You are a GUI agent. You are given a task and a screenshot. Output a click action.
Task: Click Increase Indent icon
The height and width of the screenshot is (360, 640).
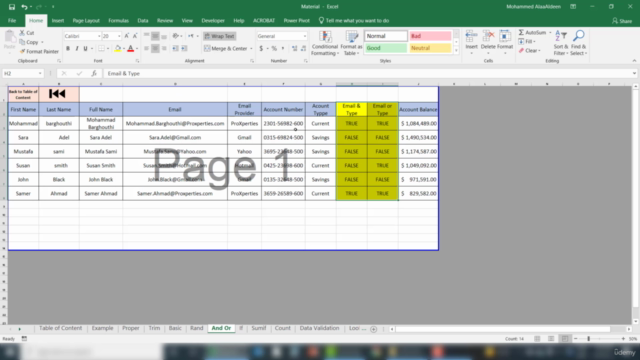(x=184, y=49)
